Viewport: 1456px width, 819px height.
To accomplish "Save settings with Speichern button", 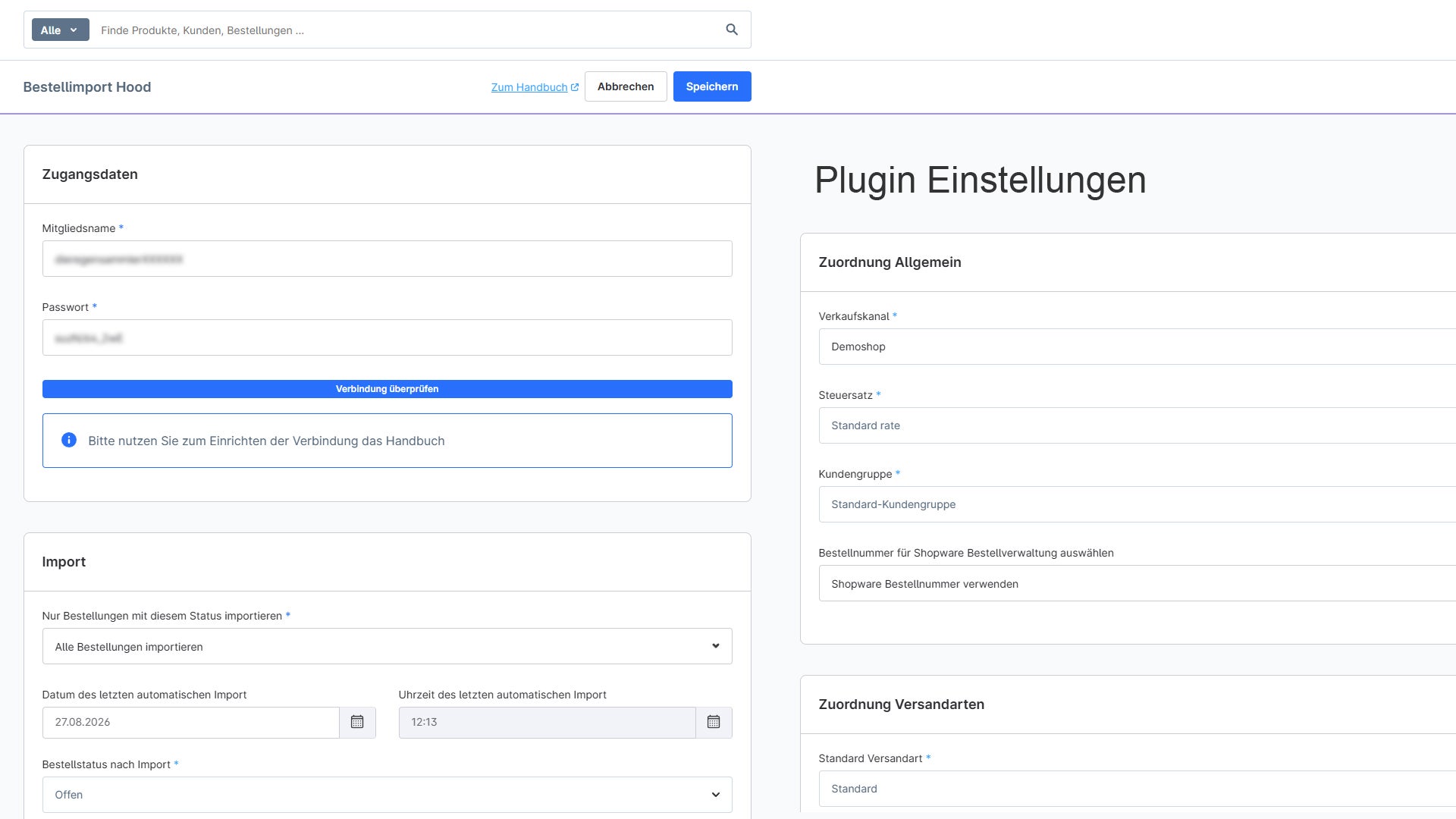I will (x=712, y=86).
